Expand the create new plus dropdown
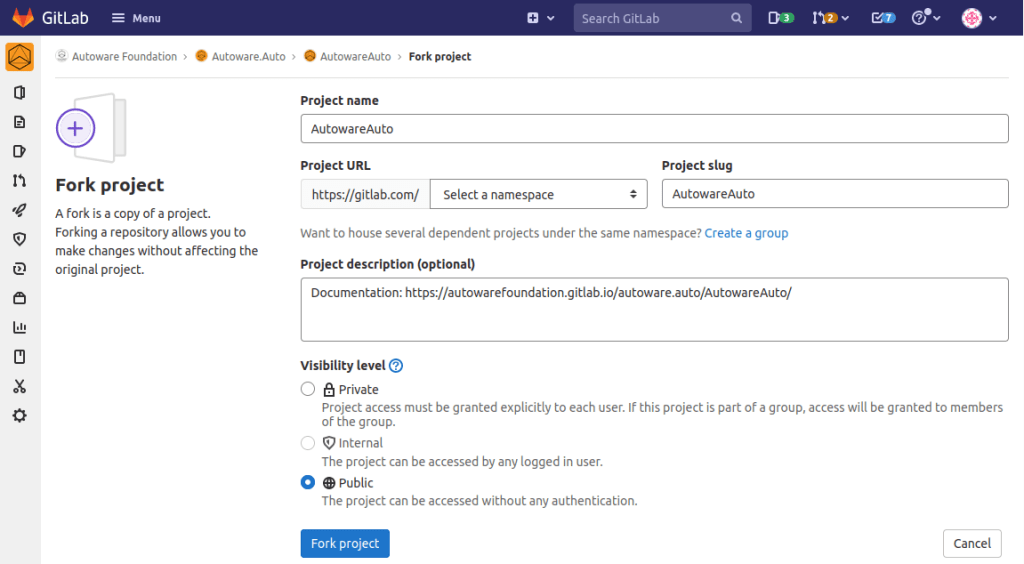1024x564 pixels. pos(540,18)
